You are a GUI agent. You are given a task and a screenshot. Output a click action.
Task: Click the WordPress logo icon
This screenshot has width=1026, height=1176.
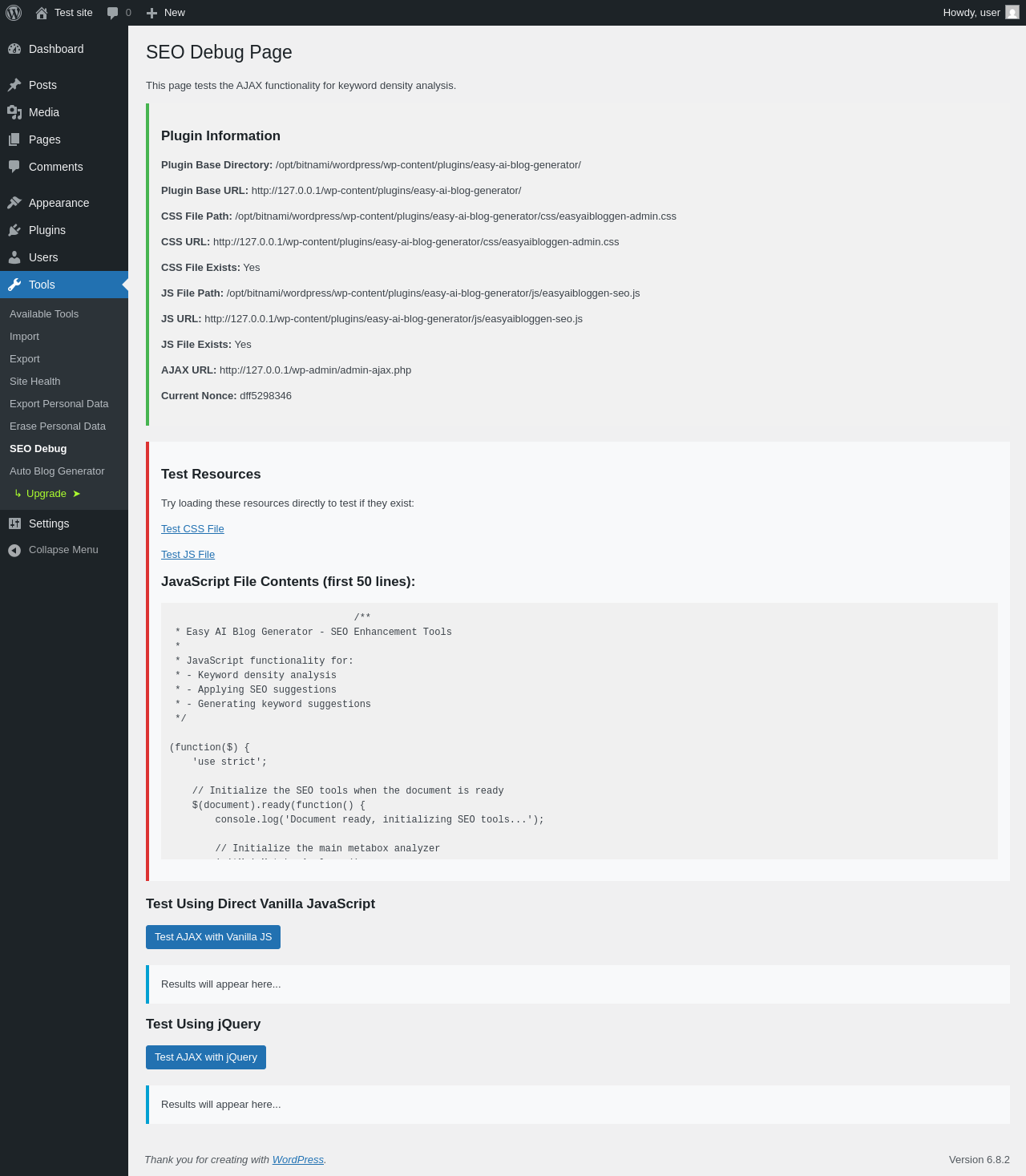(x=14, y=13)
